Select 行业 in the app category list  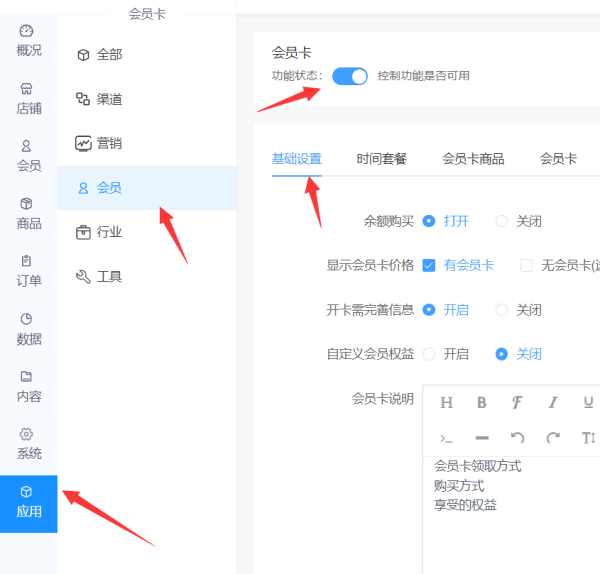[147, 232]
